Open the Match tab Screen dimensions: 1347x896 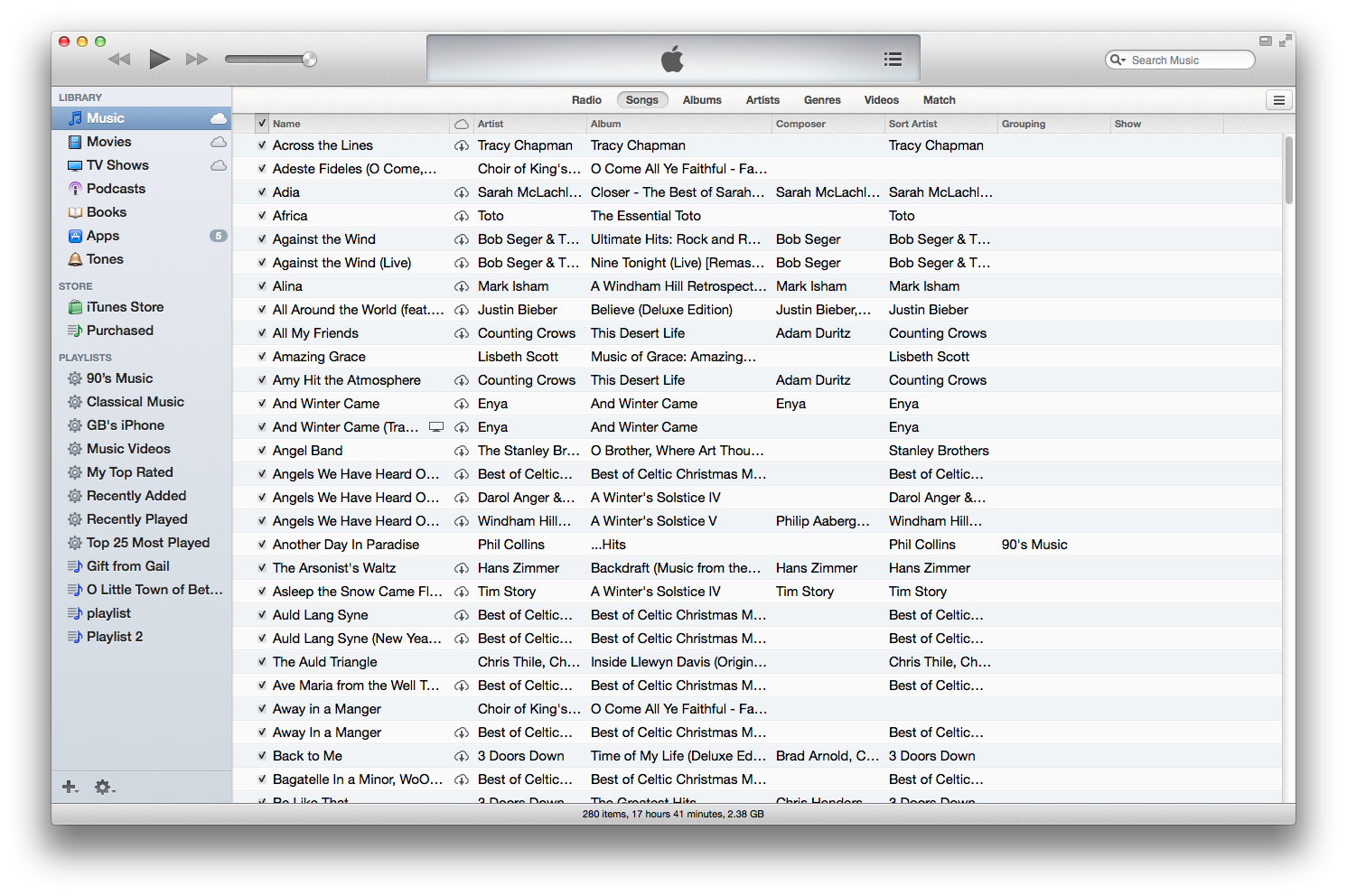[940, 100]
